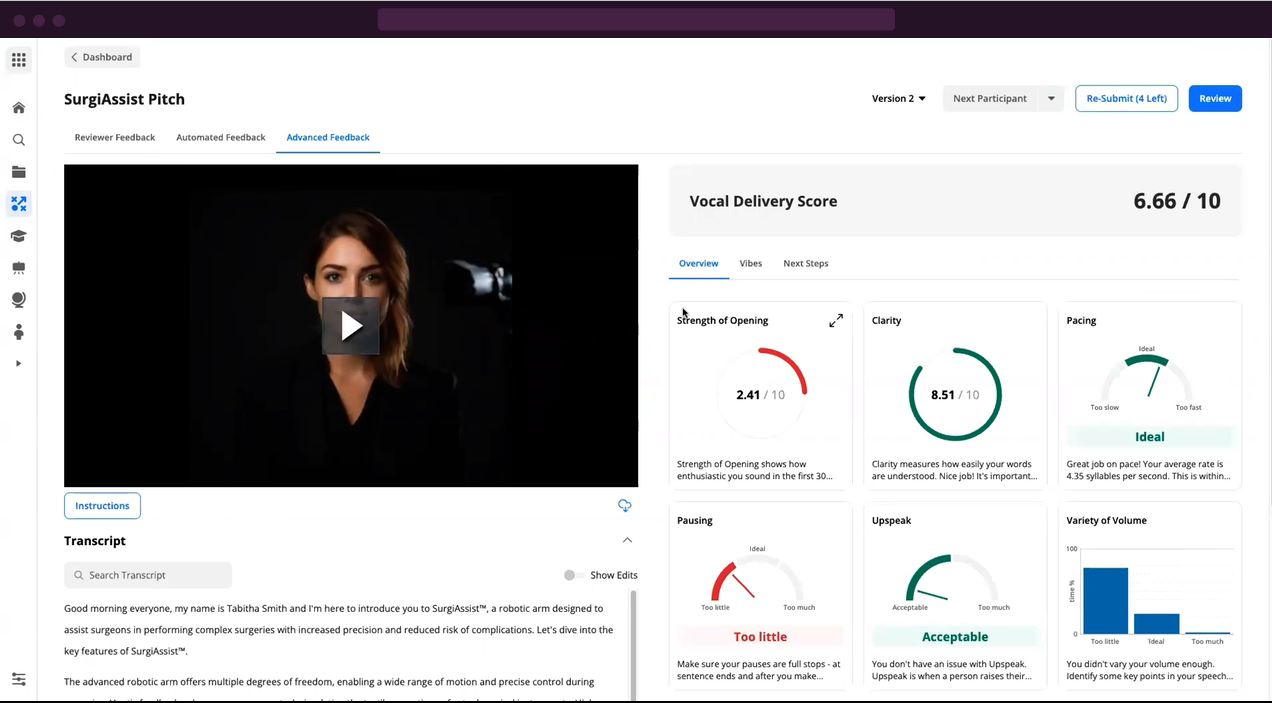Screen dimensions: 1272x703
Task: Click the browser address bar
Action: [x=636, y=19]
